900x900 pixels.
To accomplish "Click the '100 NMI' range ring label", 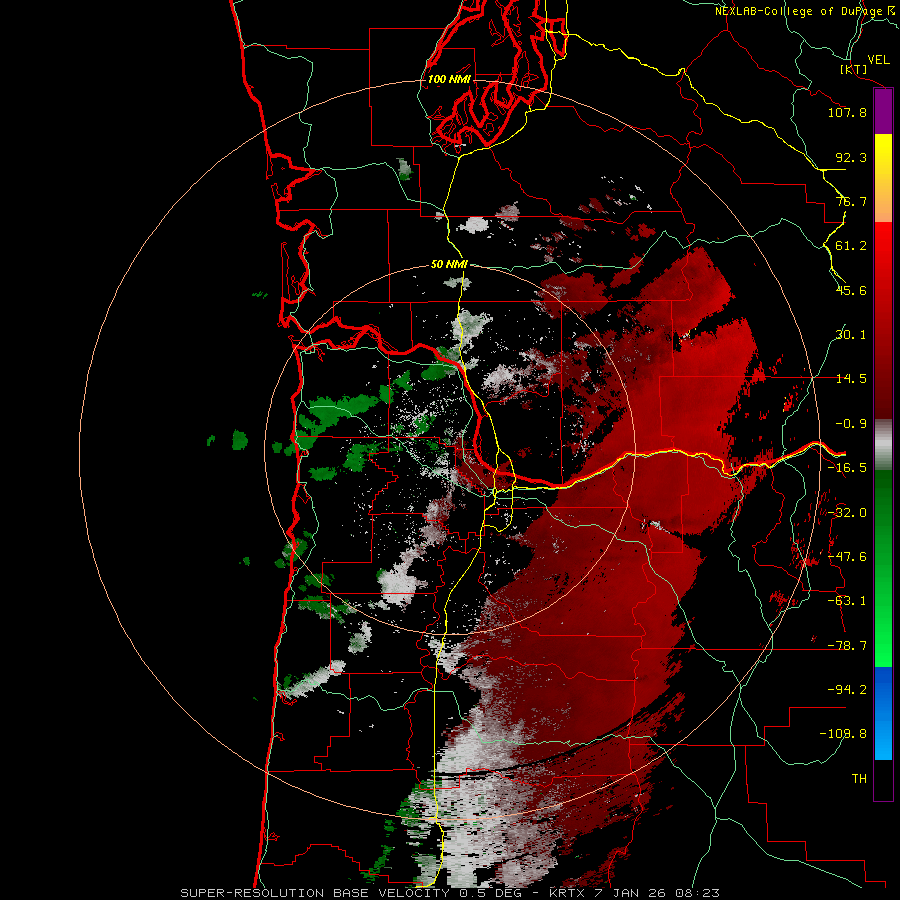I will coord(449,79).
